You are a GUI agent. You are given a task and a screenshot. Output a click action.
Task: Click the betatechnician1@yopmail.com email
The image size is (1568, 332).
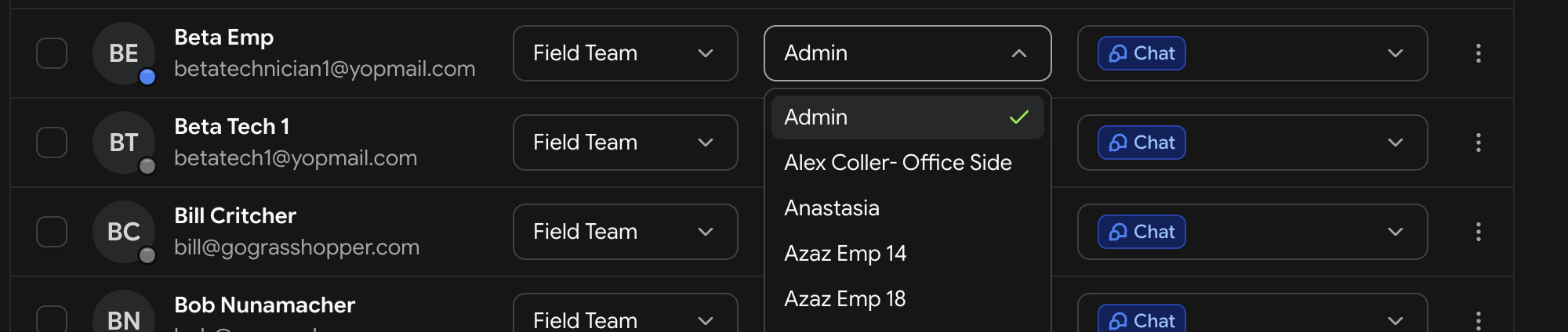325,69
